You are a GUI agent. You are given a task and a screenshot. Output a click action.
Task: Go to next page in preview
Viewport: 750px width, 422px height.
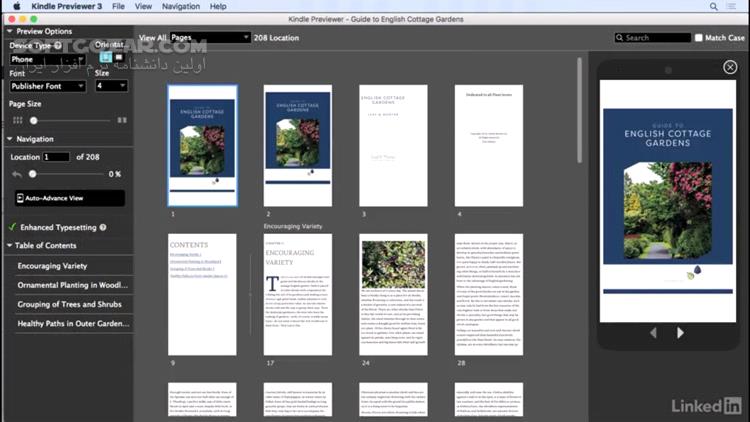coord(680,333)
